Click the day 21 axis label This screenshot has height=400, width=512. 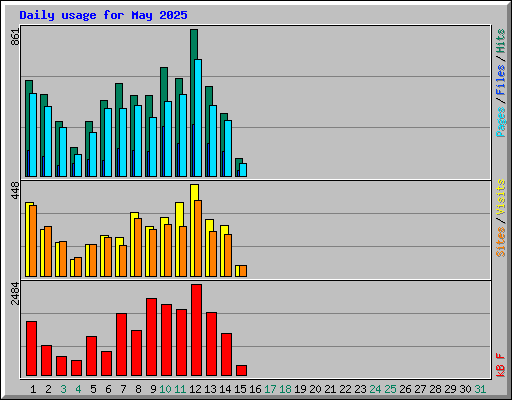[x=330, y=389]
